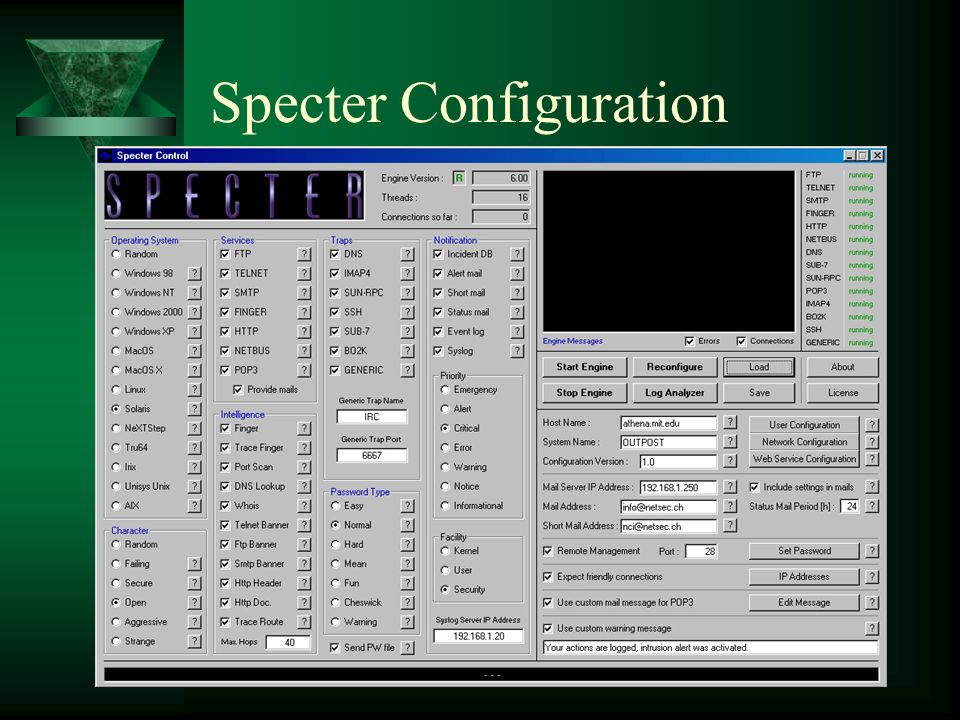960x720 pixels.
Task: Click help icon beside TELNET service
Action: coord(304,274)
